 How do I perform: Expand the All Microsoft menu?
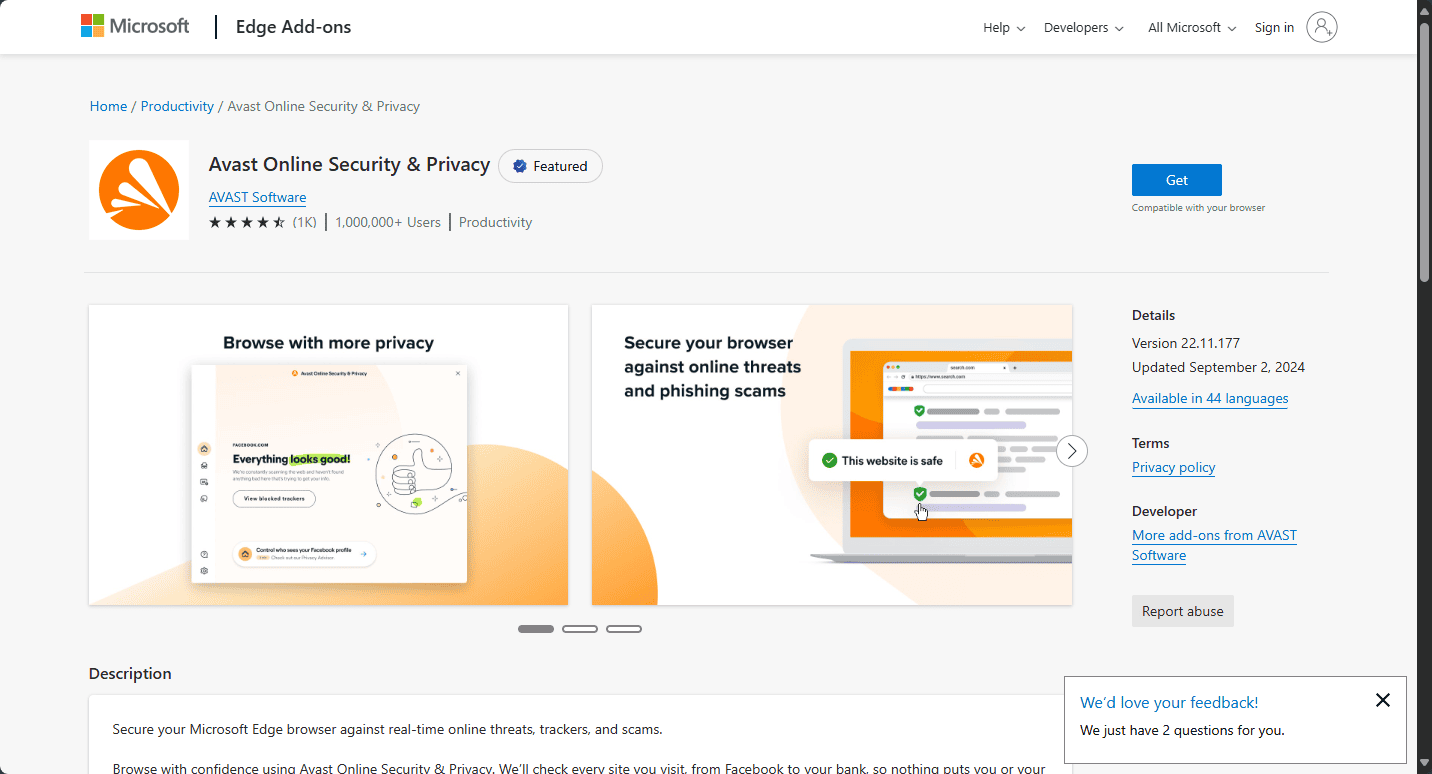(1192, 28)
